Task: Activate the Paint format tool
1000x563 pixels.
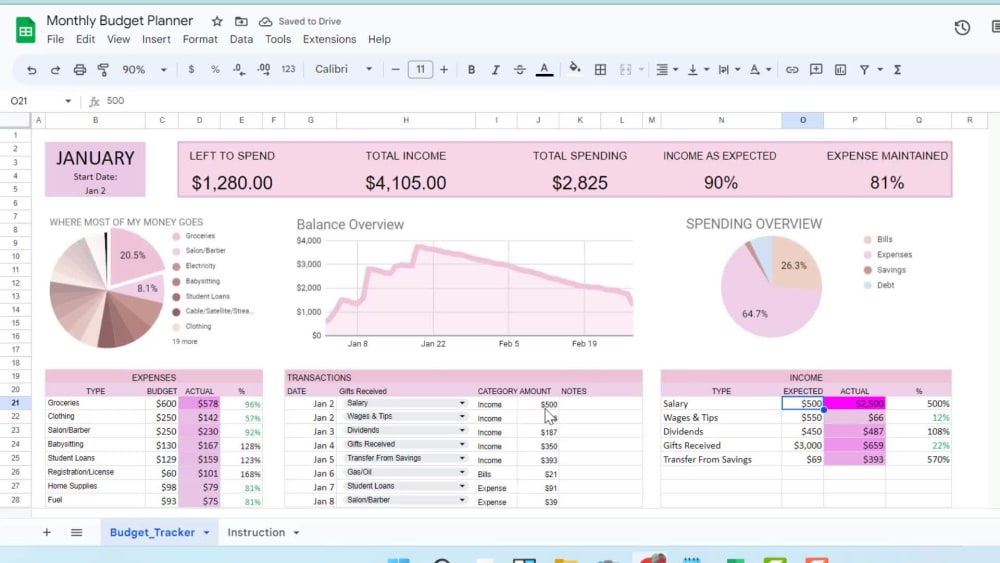Action: [x=103, y=69]
